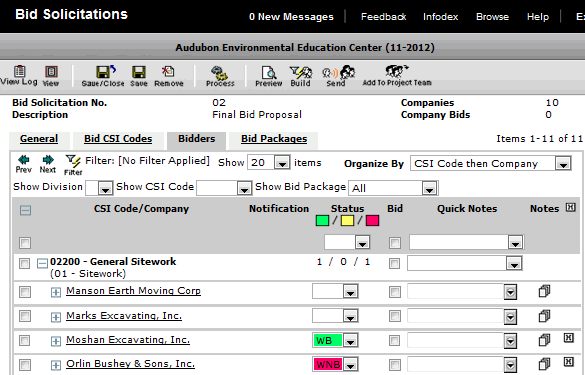The width and height of the screenshot is (585, 375).
Task: Click the Build toolbar icon
Action: pos(301,76)
